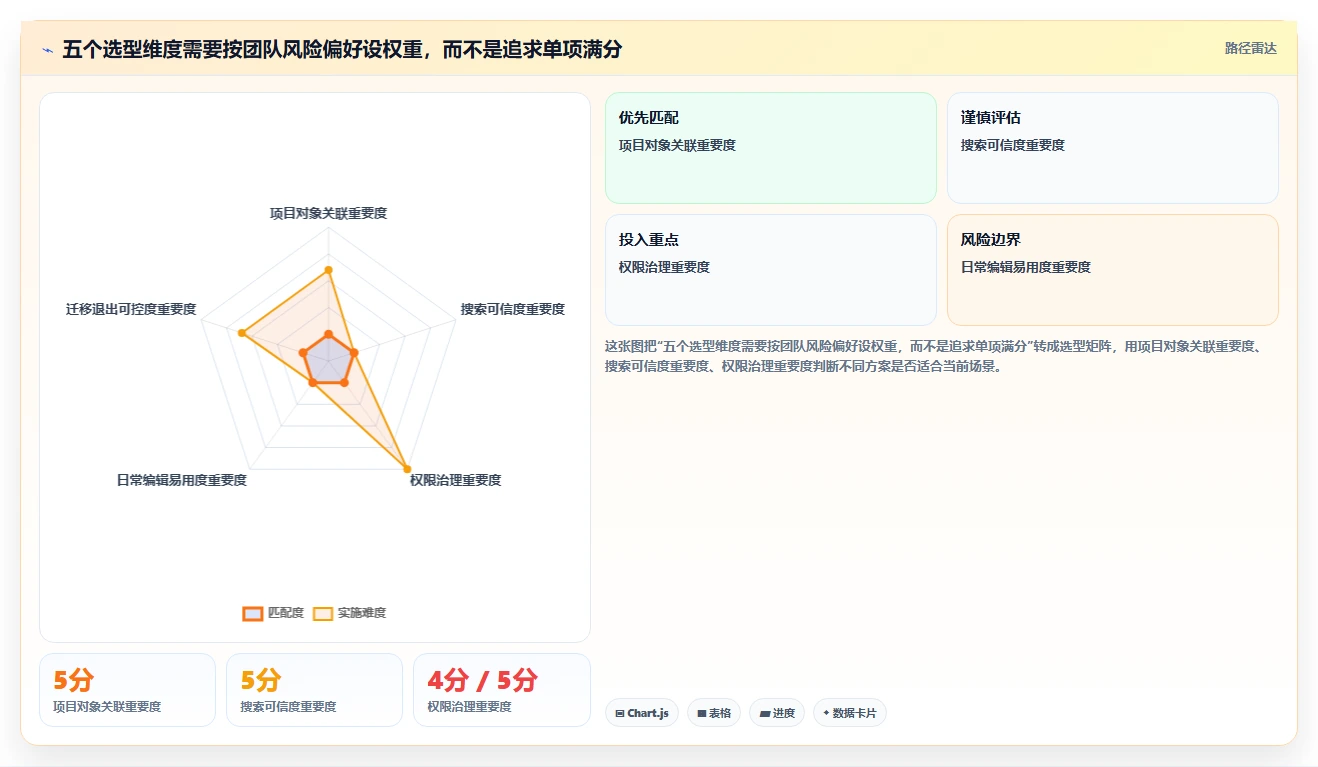The width and height of the screenshot is (1318, 767).
Task: Click the 数据卡片 tag
Action: 850,713
